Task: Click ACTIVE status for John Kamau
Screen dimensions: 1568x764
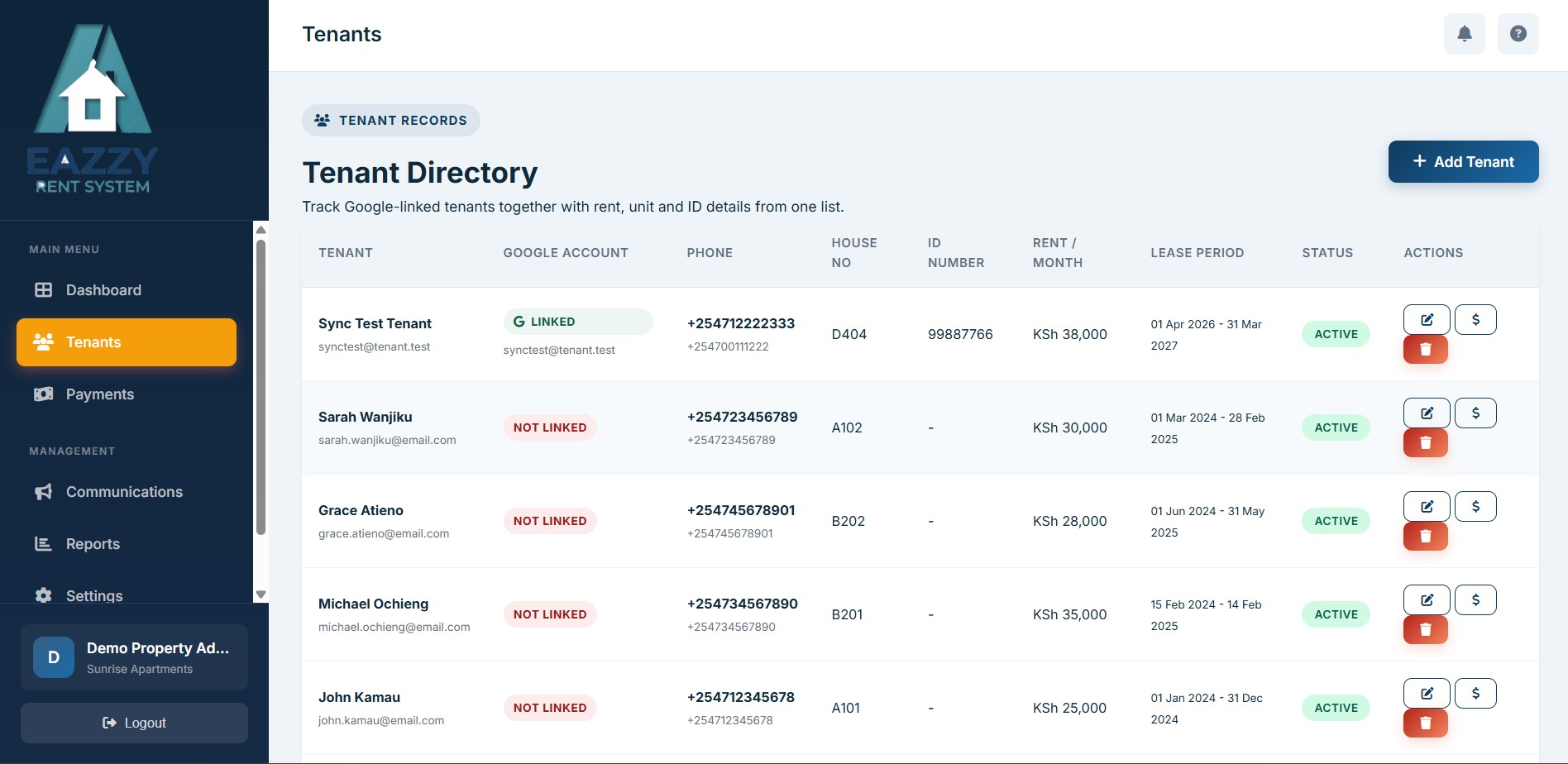Action: click(1336, 708)
